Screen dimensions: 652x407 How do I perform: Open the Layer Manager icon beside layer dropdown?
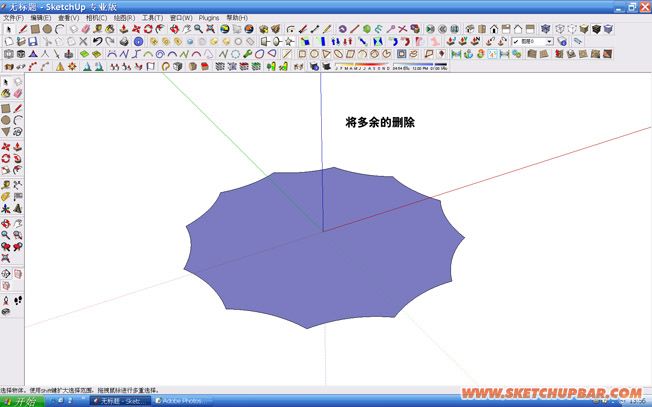point(562,42)
